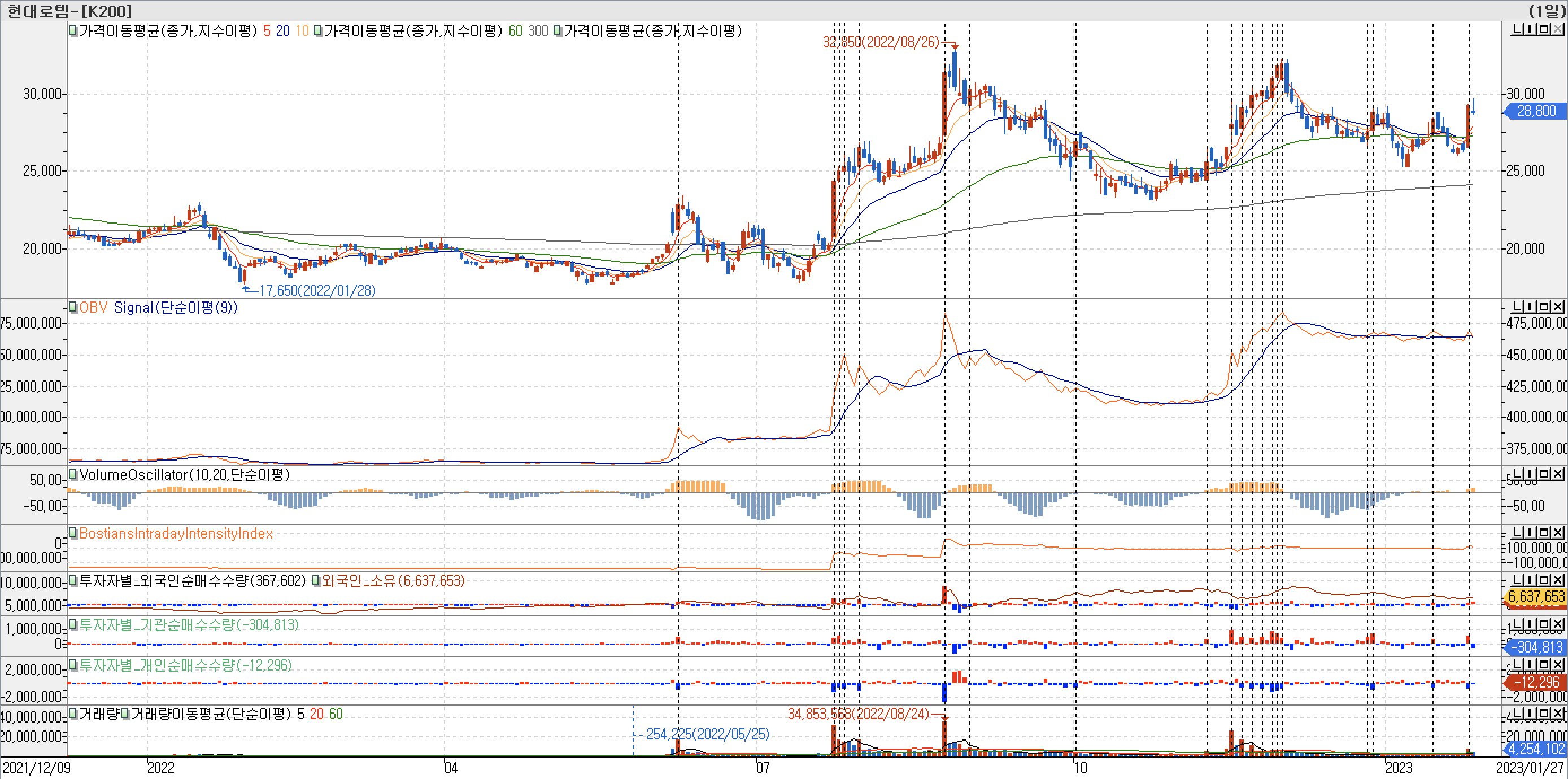The height and width of the screenshot is (779, 1568).
Task: Maximize the 거래량 volume panel
Action: 1545,714
